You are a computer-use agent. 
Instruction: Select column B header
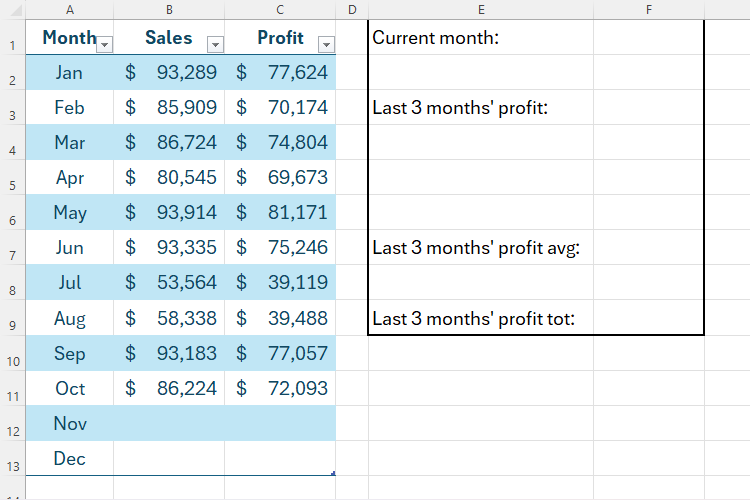coord(169,9)
